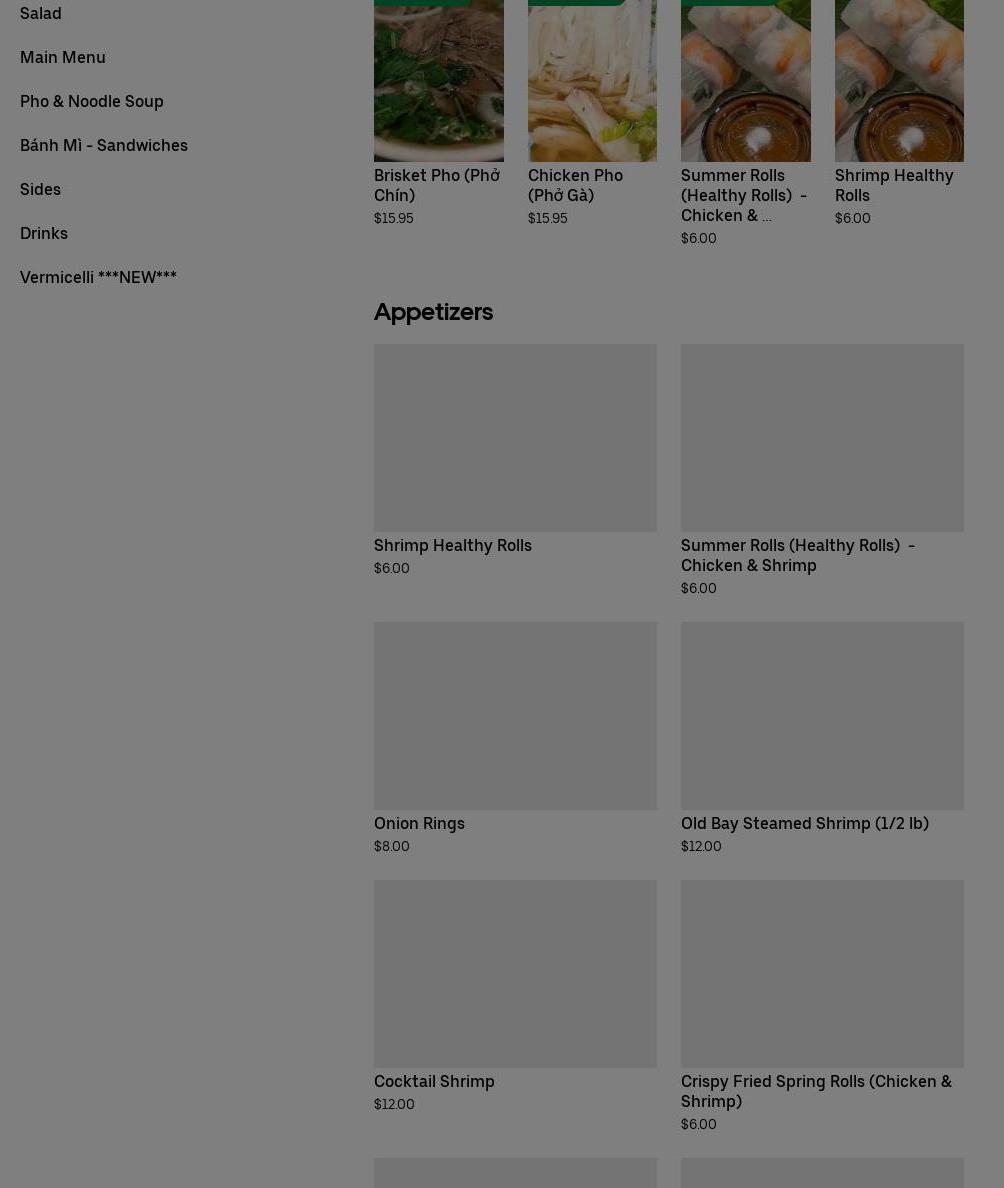This screenshot has width=1004, height=1188.
Task: Open Bánh Mì - Sandwiches category
Action: click(x=103, y=145)
